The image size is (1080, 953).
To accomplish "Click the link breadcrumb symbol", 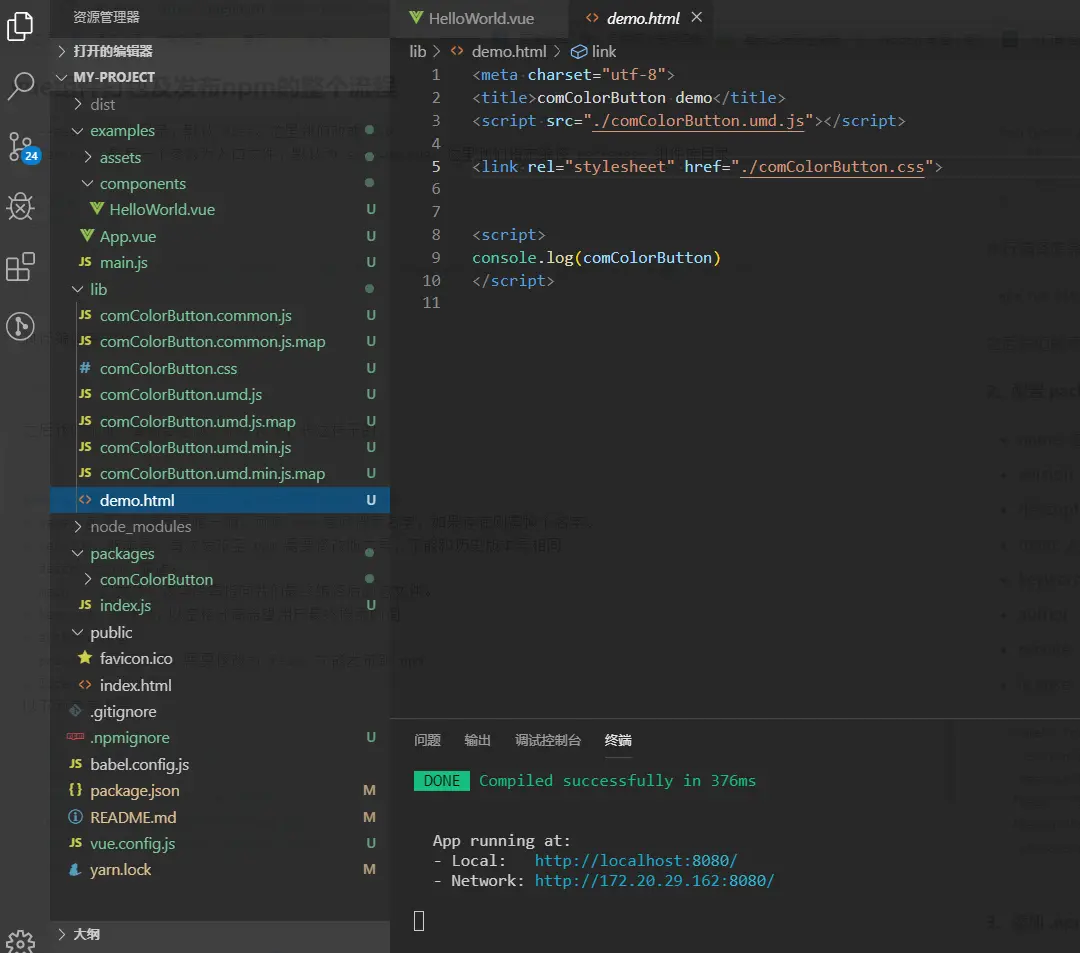I will coord(594,52).
